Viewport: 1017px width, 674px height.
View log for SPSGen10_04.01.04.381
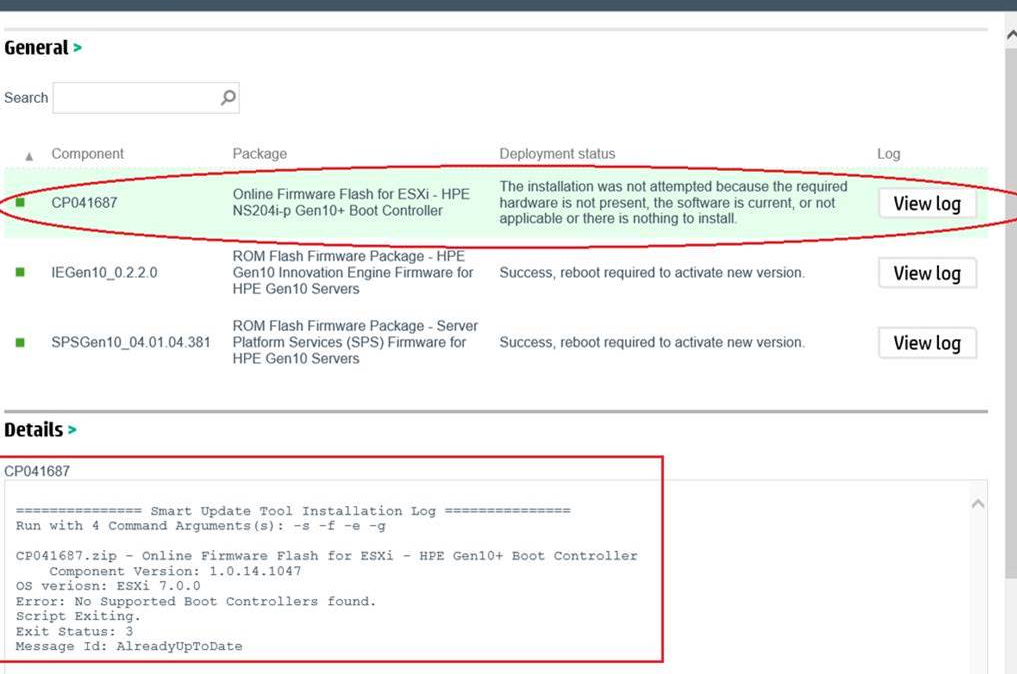[x=927, y=343]
